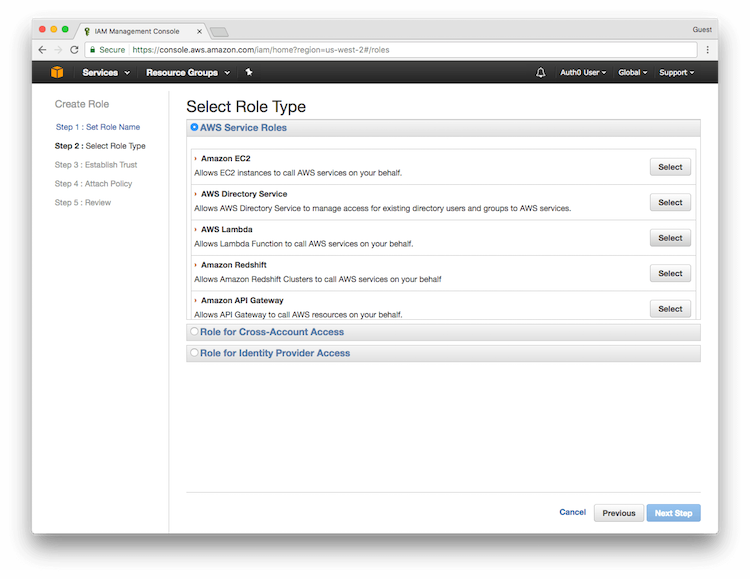This screenshot has height=579, width=750.
Task: Click the browser address bar URL
Action: (261, 50)
